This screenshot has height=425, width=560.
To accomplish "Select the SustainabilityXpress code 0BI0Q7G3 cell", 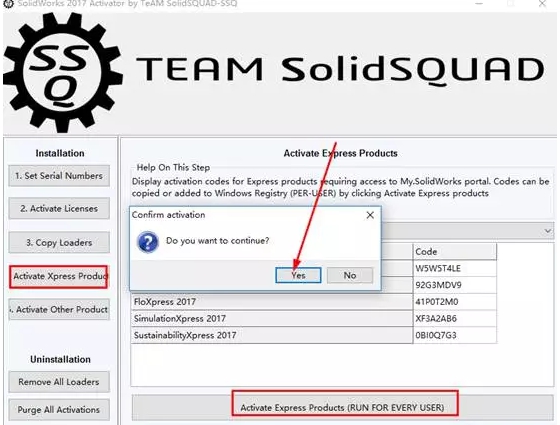I will point(455,335).
